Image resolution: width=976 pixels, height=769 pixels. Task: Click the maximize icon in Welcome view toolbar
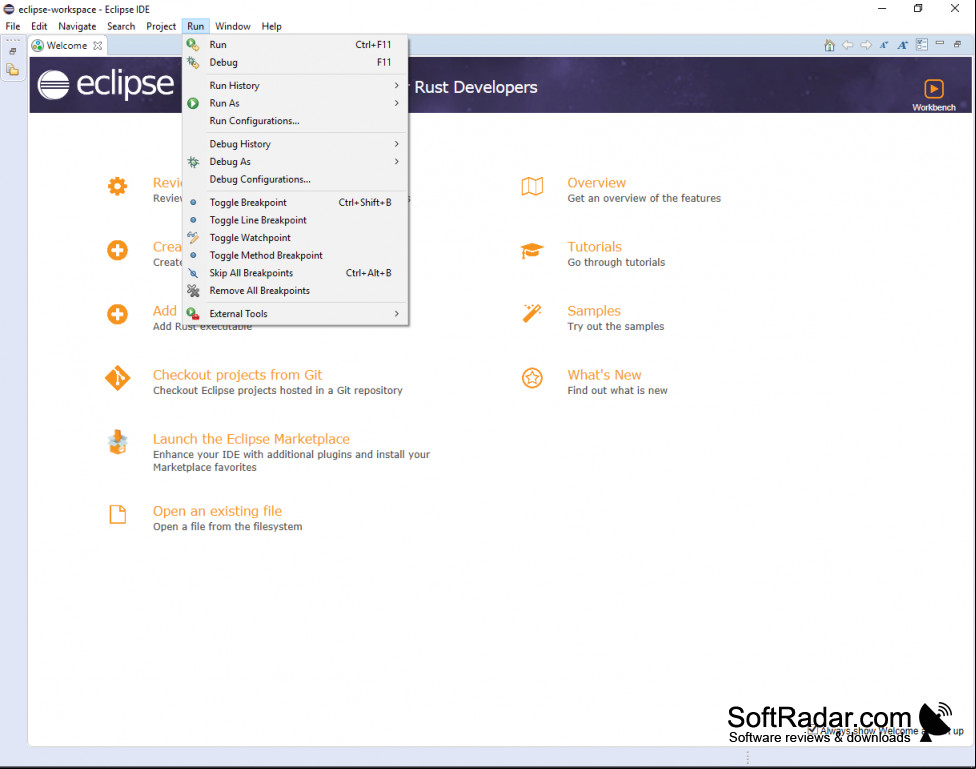[957, 44]
